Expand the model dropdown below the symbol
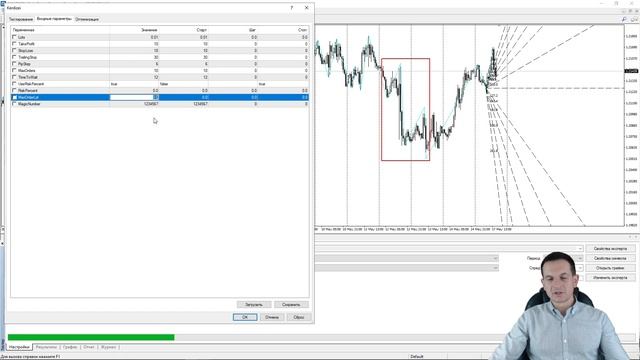The image size is (640, 360). click(495, 268)
